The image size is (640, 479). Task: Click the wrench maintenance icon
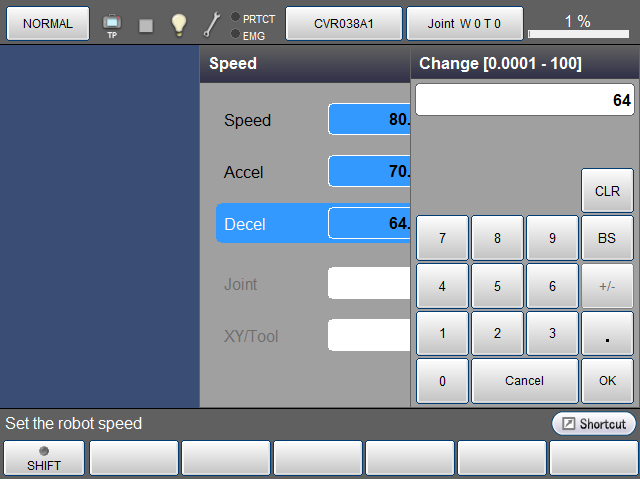pyautogui.click(x=211, y=24)
